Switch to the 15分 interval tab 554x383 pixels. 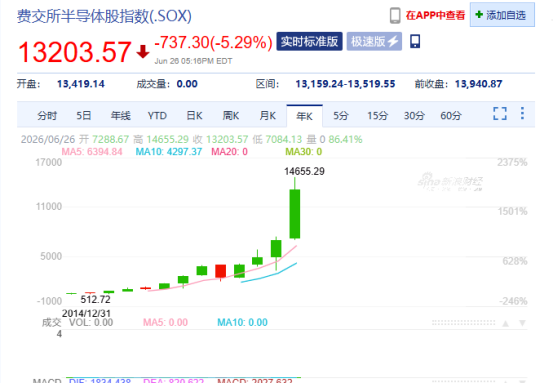click(x=378, y=116)
